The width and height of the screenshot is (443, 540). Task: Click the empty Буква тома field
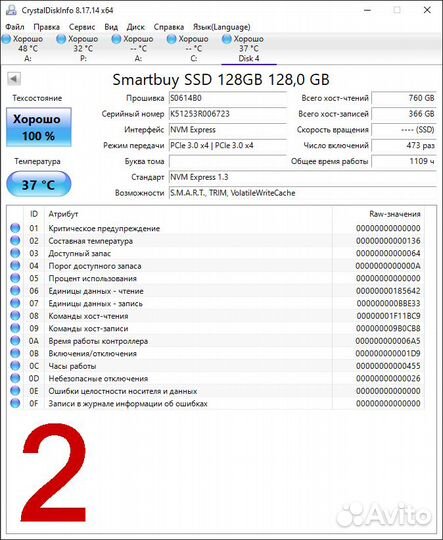228,162
